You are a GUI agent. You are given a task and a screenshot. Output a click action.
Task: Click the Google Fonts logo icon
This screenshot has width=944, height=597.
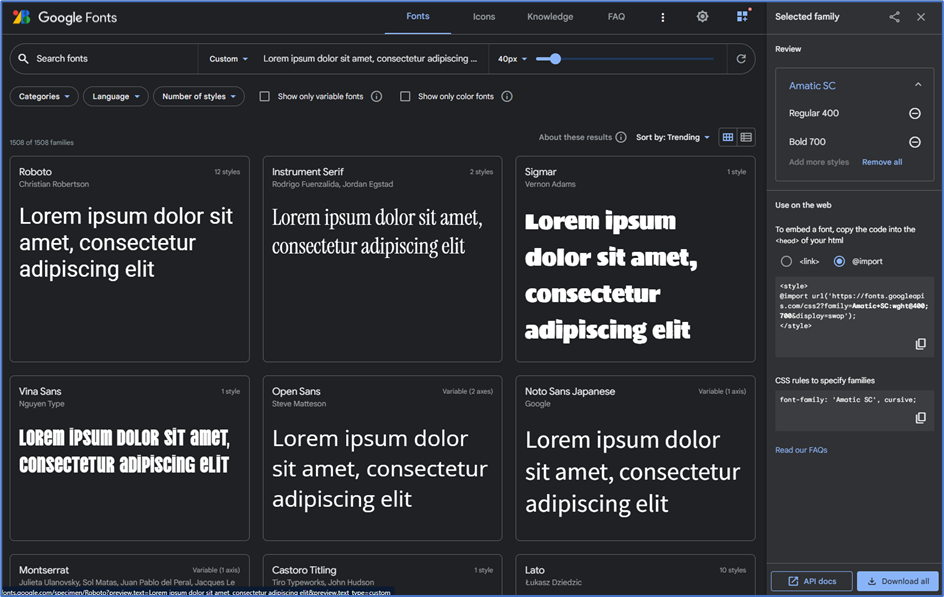click(22, 17)
